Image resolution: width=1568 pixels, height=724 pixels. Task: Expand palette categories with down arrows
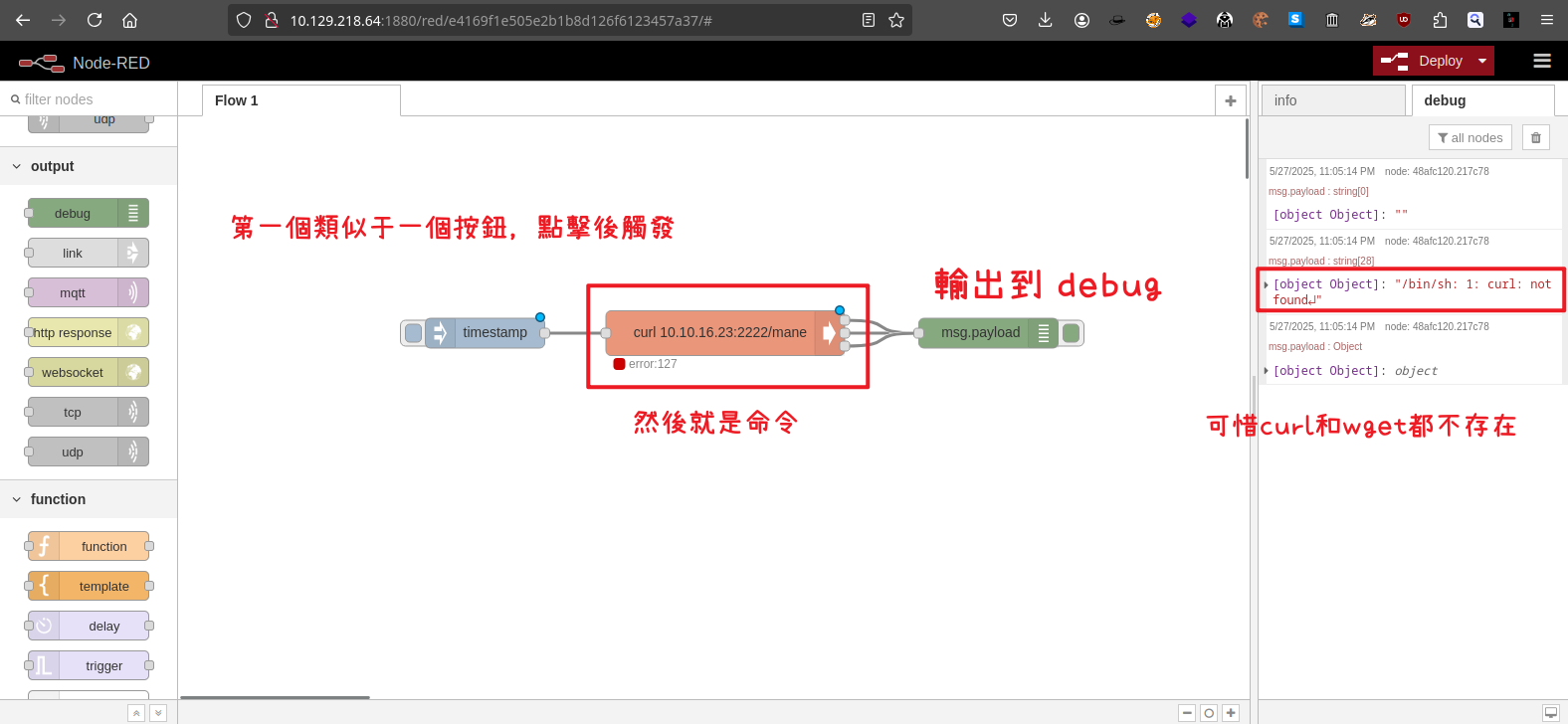coord(158,713)
